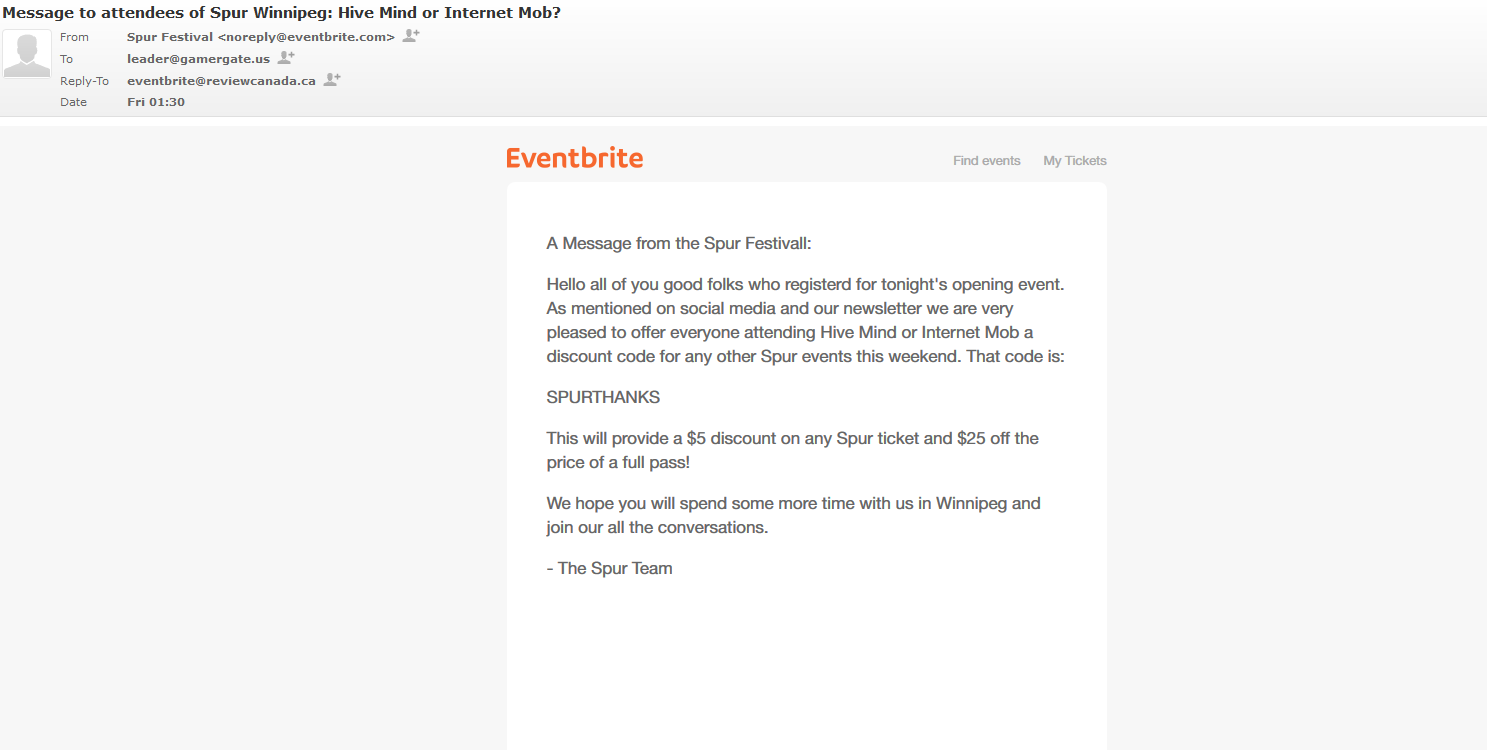The width and height of the screenshot is (1487, 750).
Task: Click the sender avatar placeholder image
Action: tap(27, 54)
